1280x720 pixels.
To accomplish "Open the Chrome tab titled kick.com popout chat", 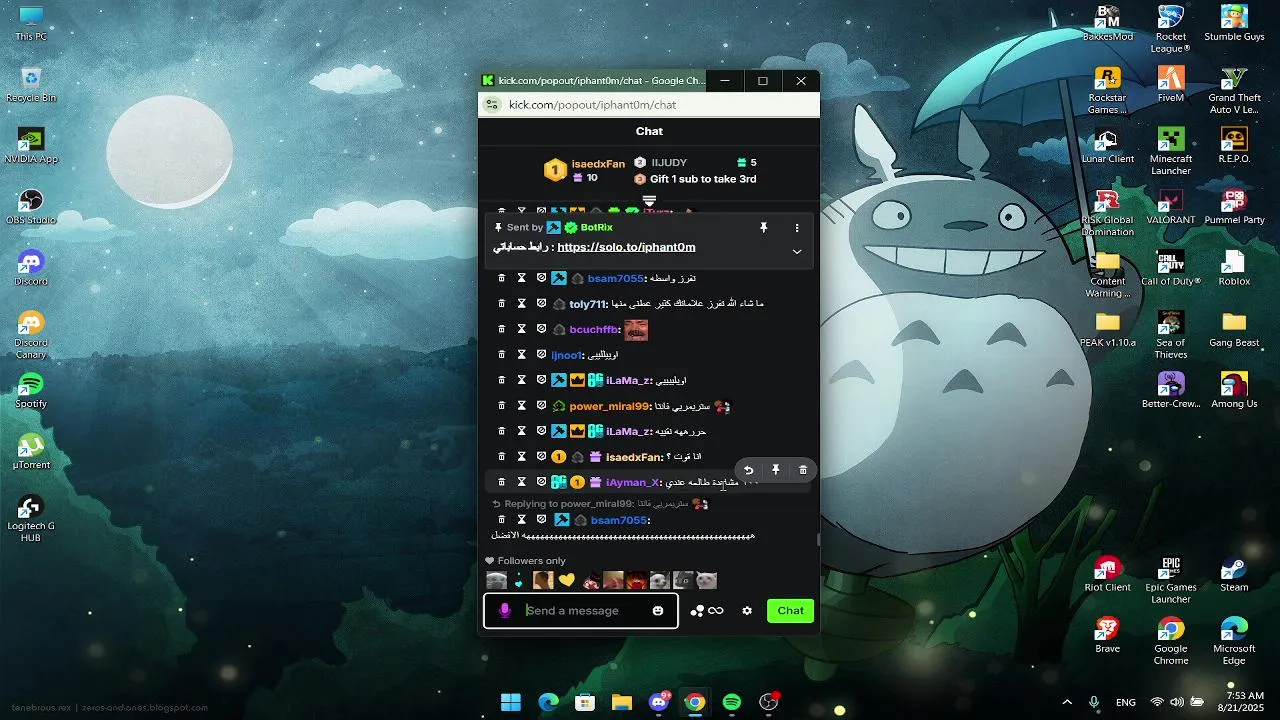I will coord(593,80).
